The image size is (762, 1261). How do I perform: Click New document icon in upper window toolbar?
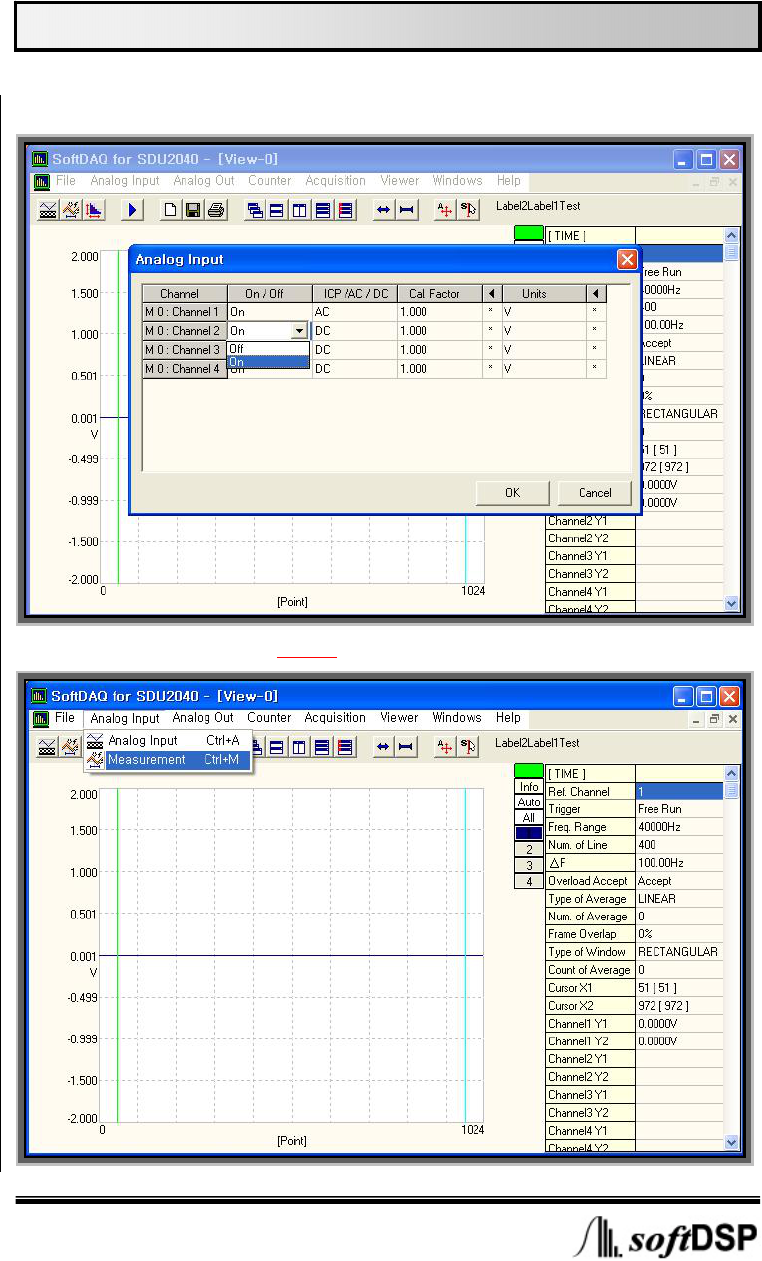coord(171,209)
